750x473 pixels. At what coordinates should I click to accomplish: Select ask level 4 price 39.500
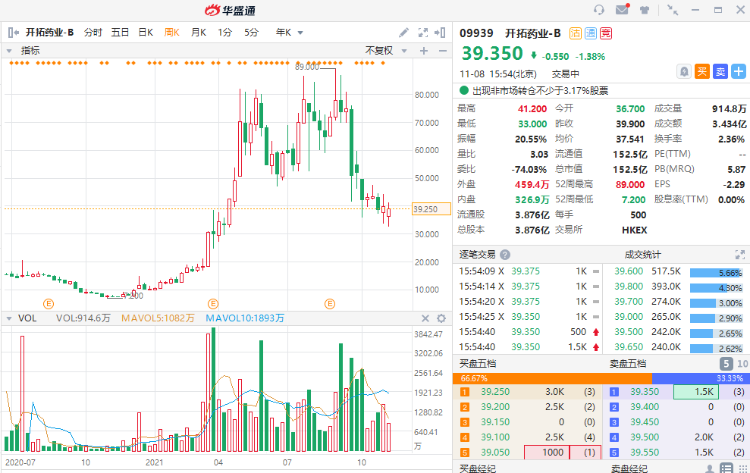click(644, 437)
